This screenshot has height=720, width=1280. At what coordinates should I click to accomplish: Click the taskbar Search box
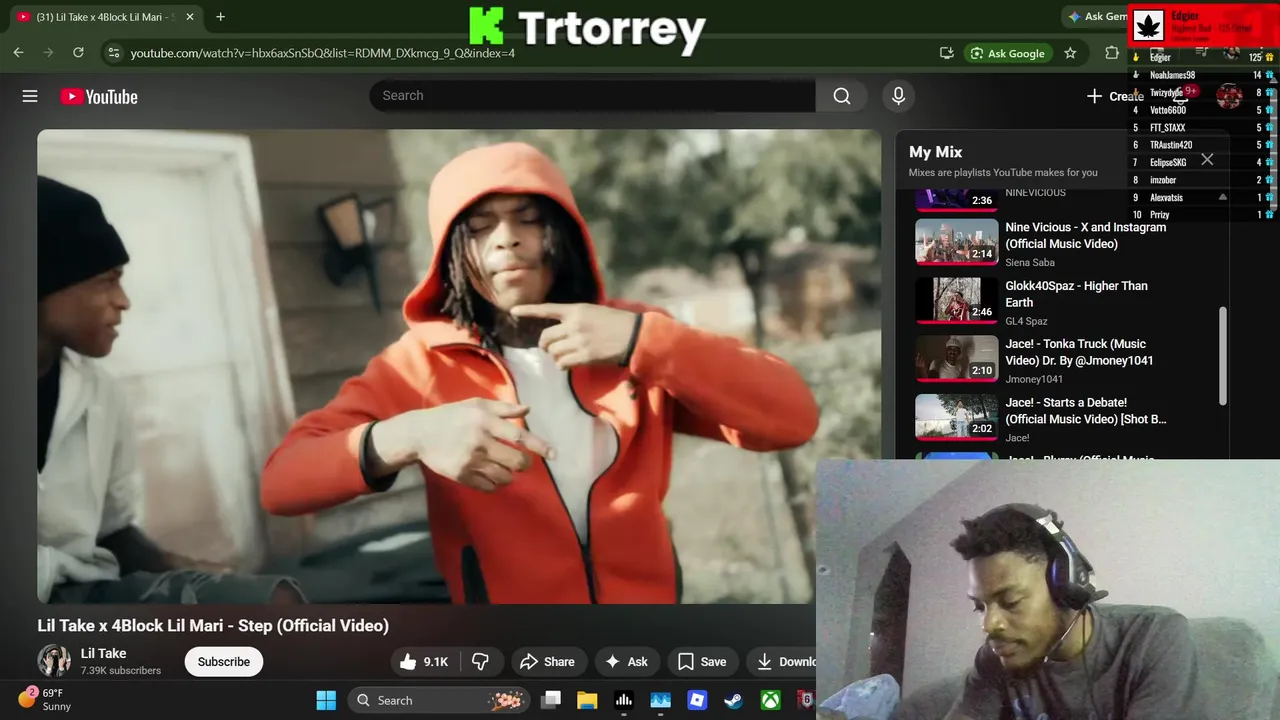438,700
